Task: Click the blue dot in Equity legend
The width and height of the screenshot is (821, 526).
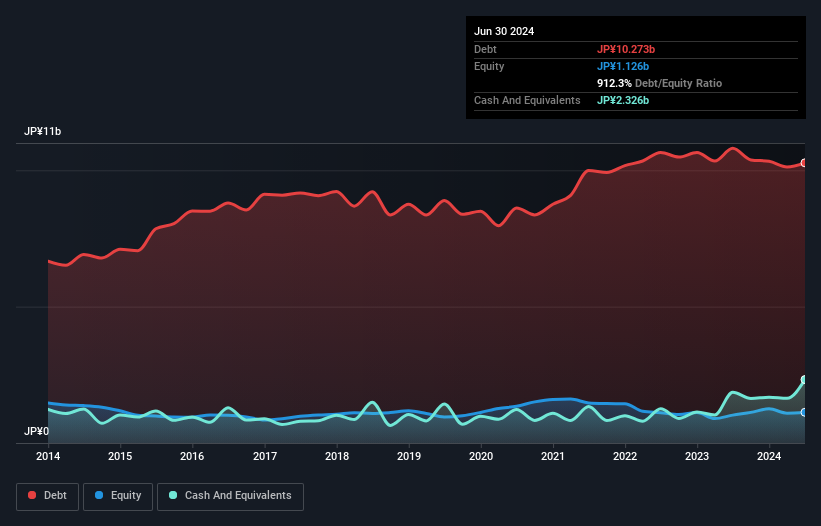Action: coord(99,495)
